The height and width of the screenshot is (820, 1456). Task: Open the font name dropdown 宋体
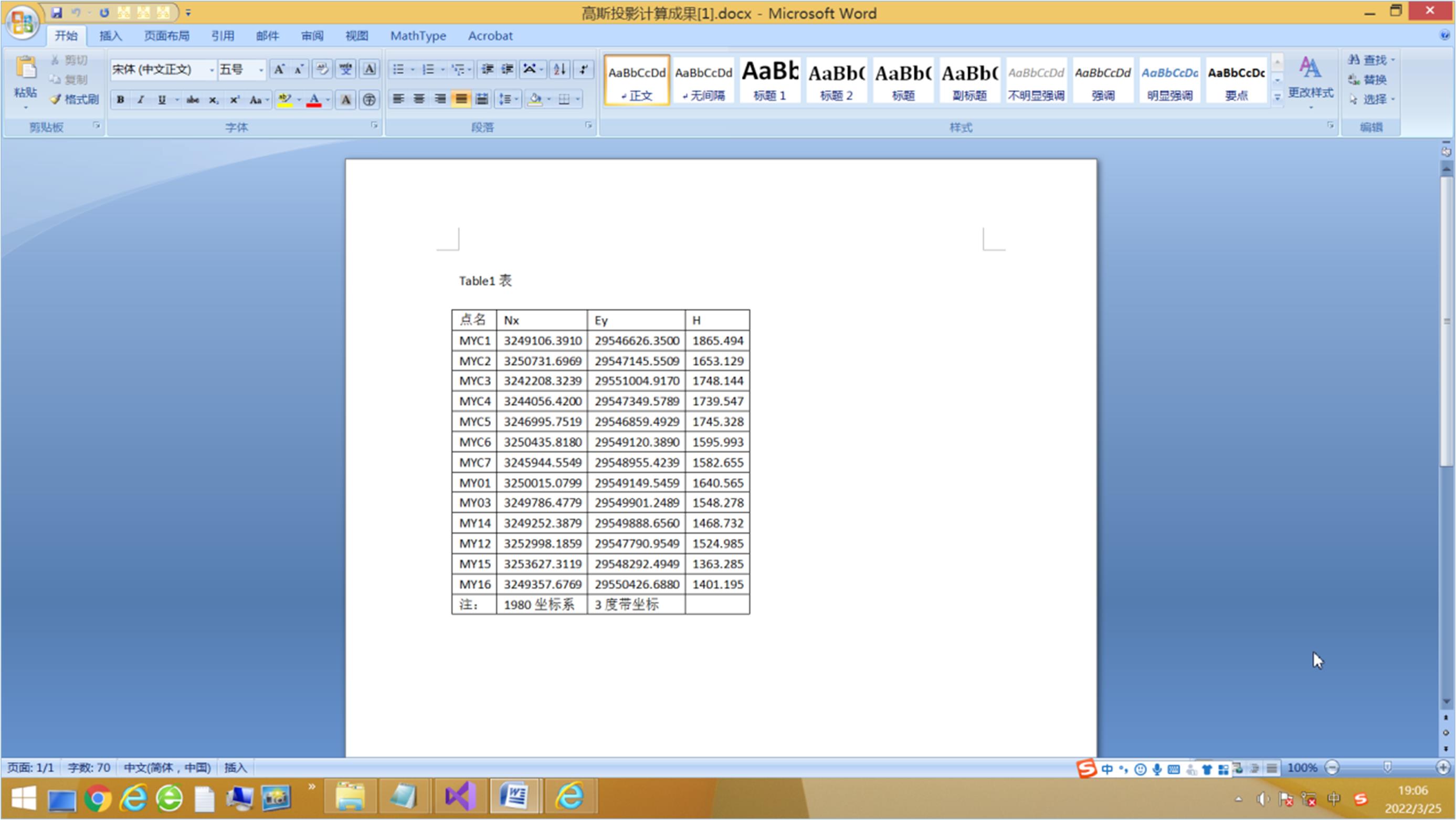point(212,70)
